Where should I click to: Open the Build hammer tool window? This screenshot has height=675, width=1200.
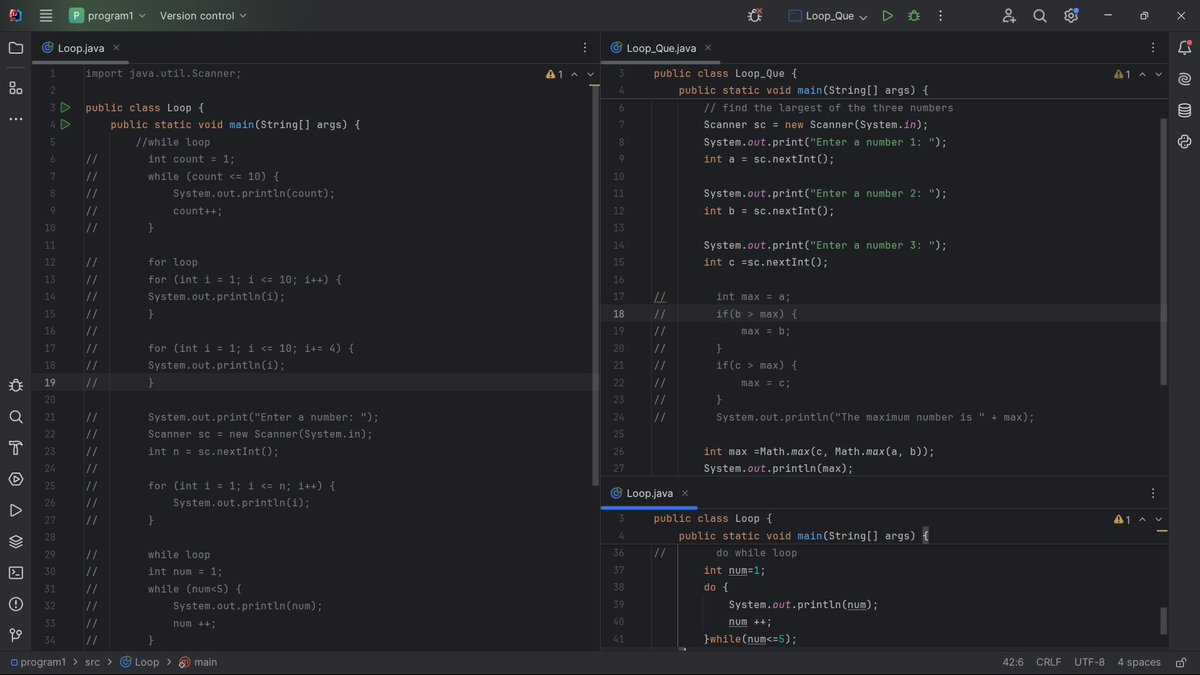pos(15,448)
